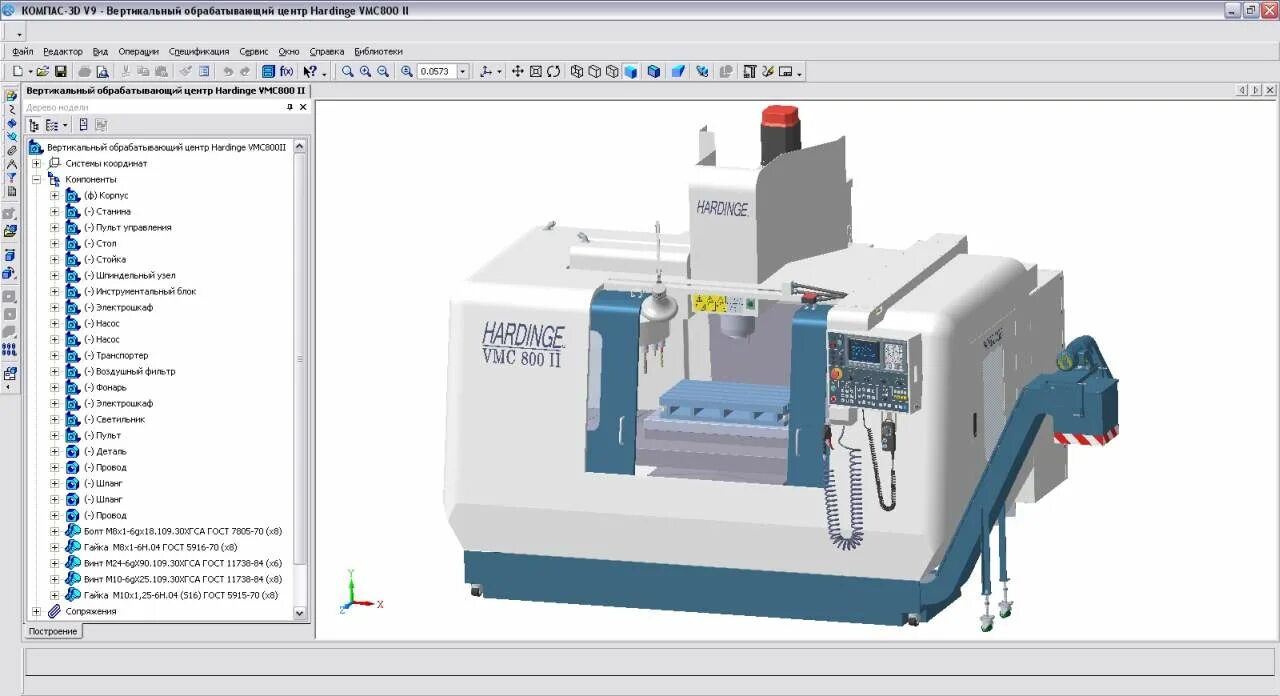Open the tree composition dropdown arrow
Viewport: 1280px width, 696px height.
tap(65, 125)
